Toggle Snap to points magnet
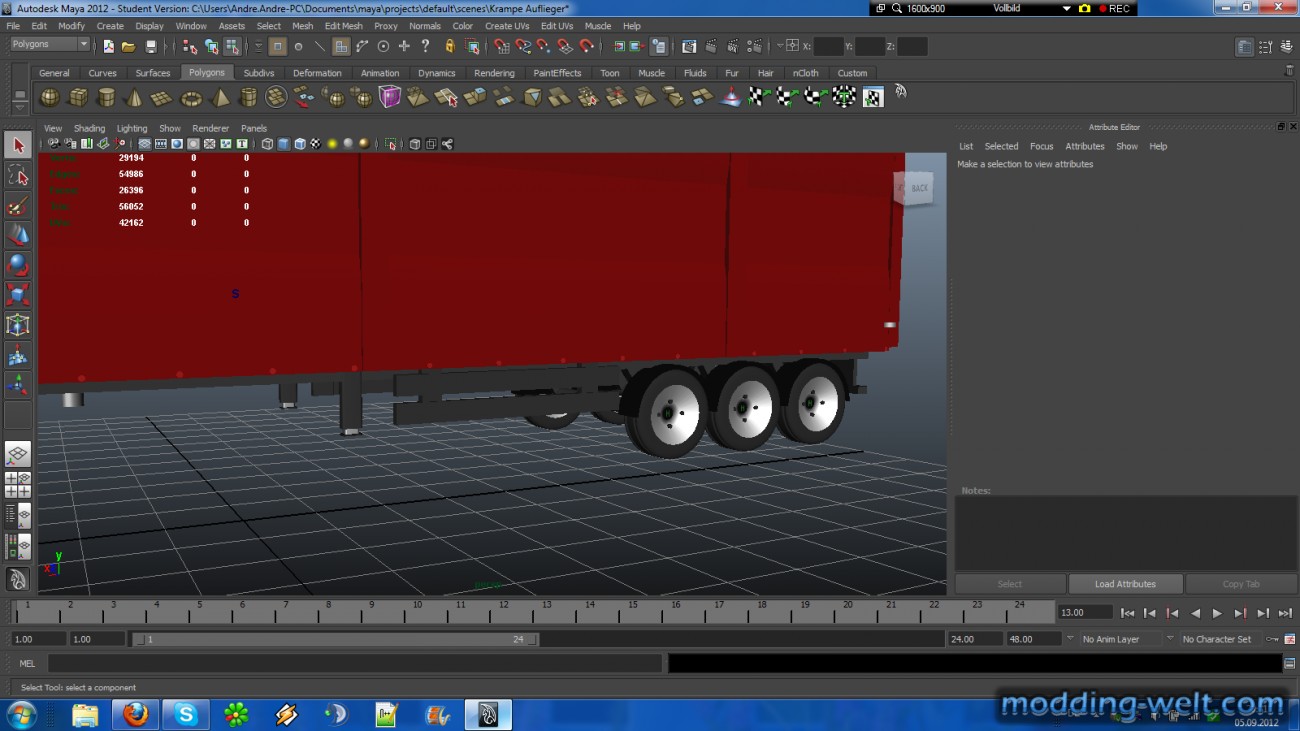The width and height of the screenshot is (1300, 731). coord(543,46)
